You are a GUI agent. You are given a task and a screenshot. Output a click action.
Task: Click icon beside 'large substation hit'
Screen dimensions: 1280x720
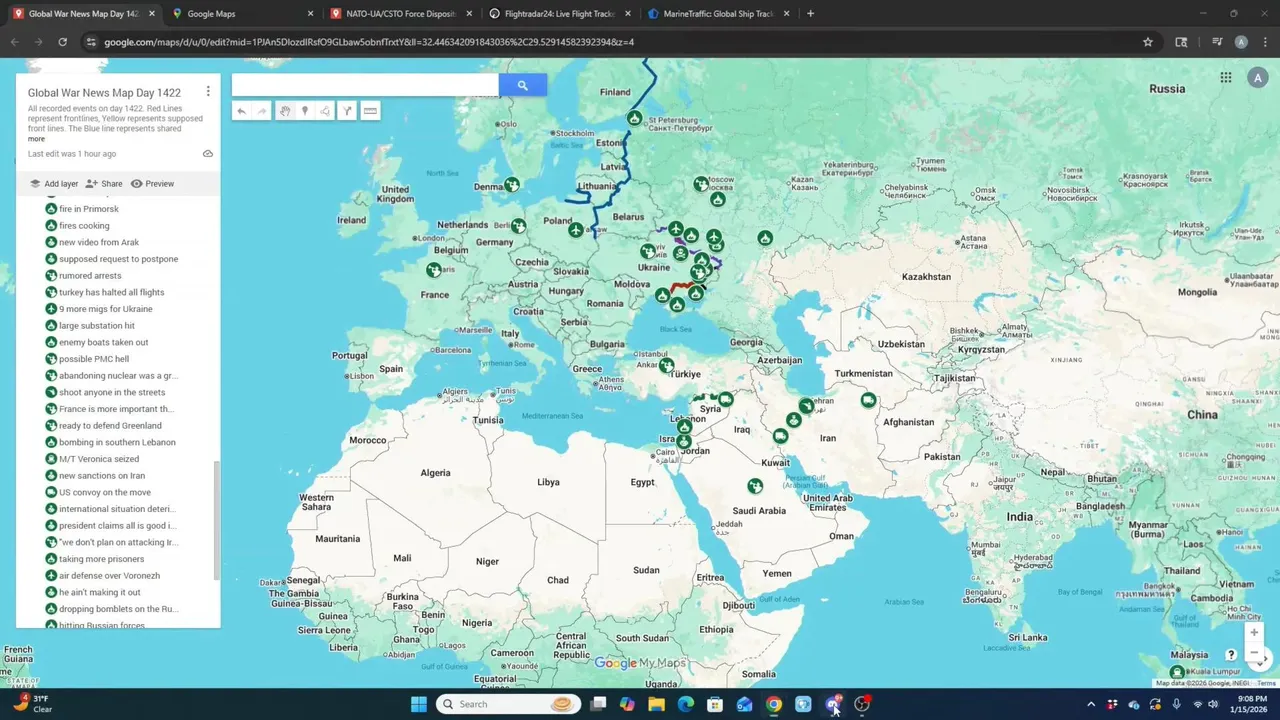point(51,326)
